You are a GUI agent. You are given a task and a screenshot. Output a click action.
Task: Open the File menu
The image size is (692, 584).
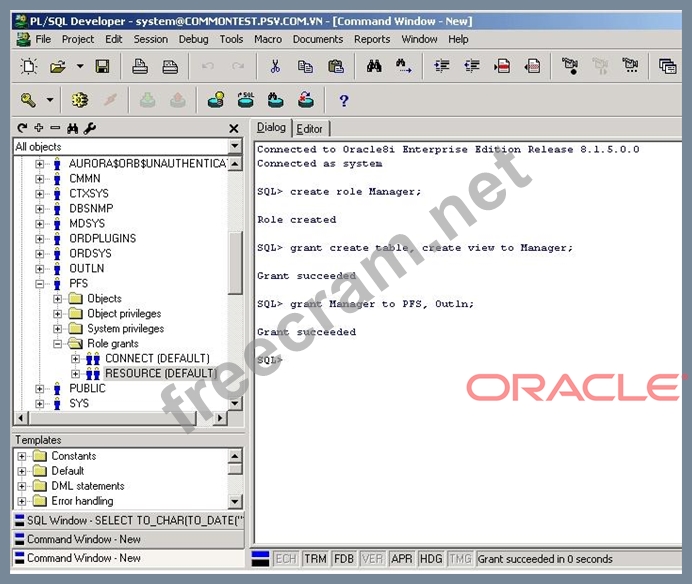pos(43,39)
